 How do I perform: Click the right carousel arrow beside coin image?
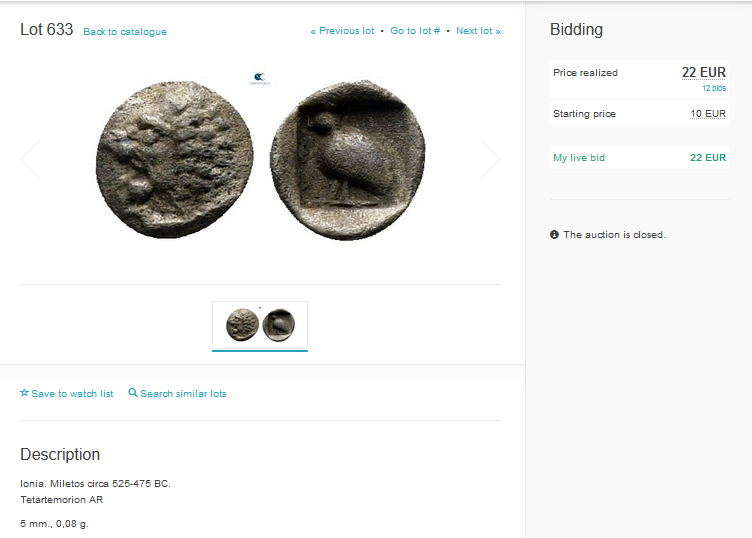coord(490,159)
